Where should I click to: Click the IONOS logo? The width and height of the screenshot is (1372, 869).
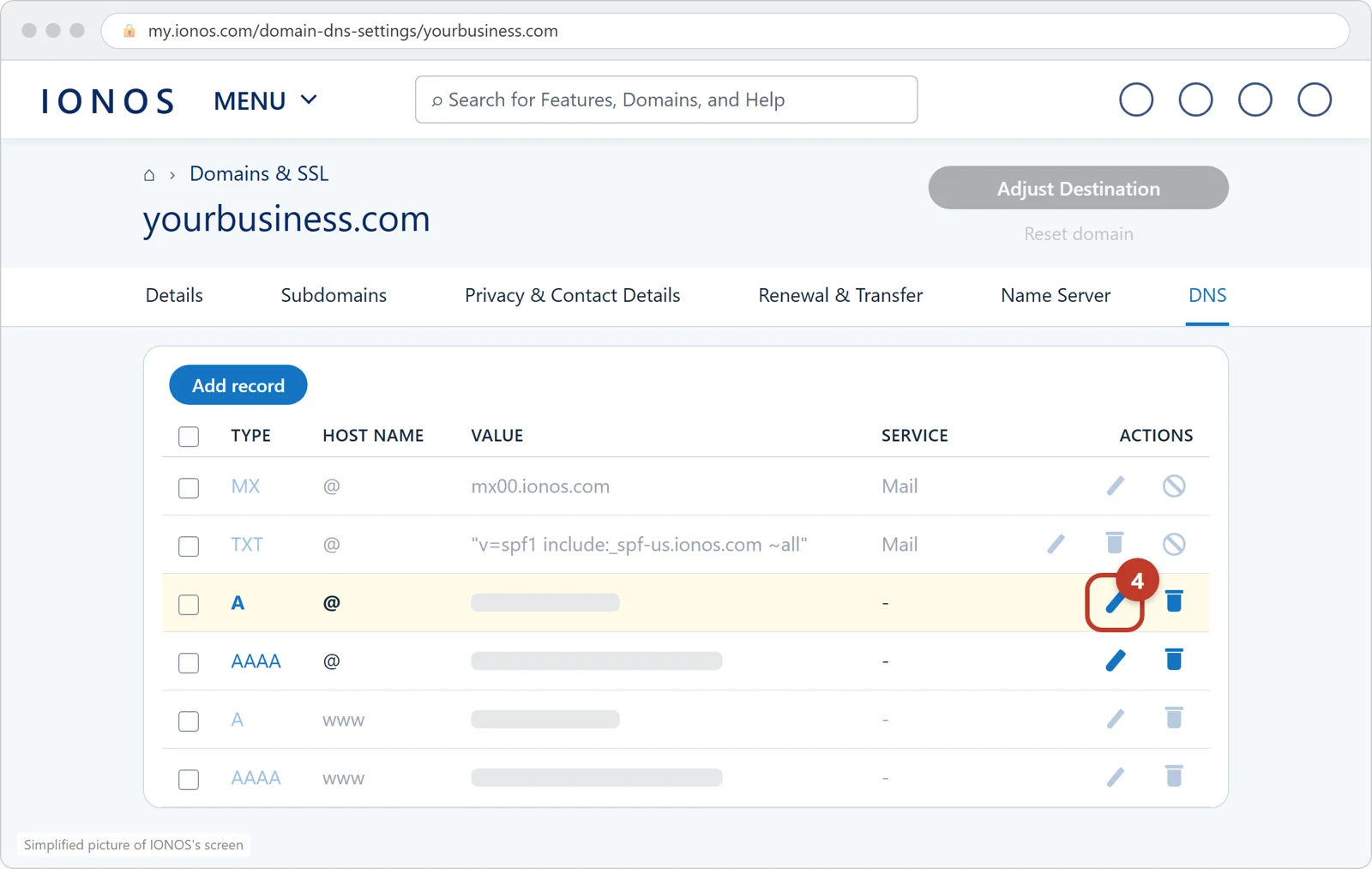pyautogui.click(x=108, y=100)
